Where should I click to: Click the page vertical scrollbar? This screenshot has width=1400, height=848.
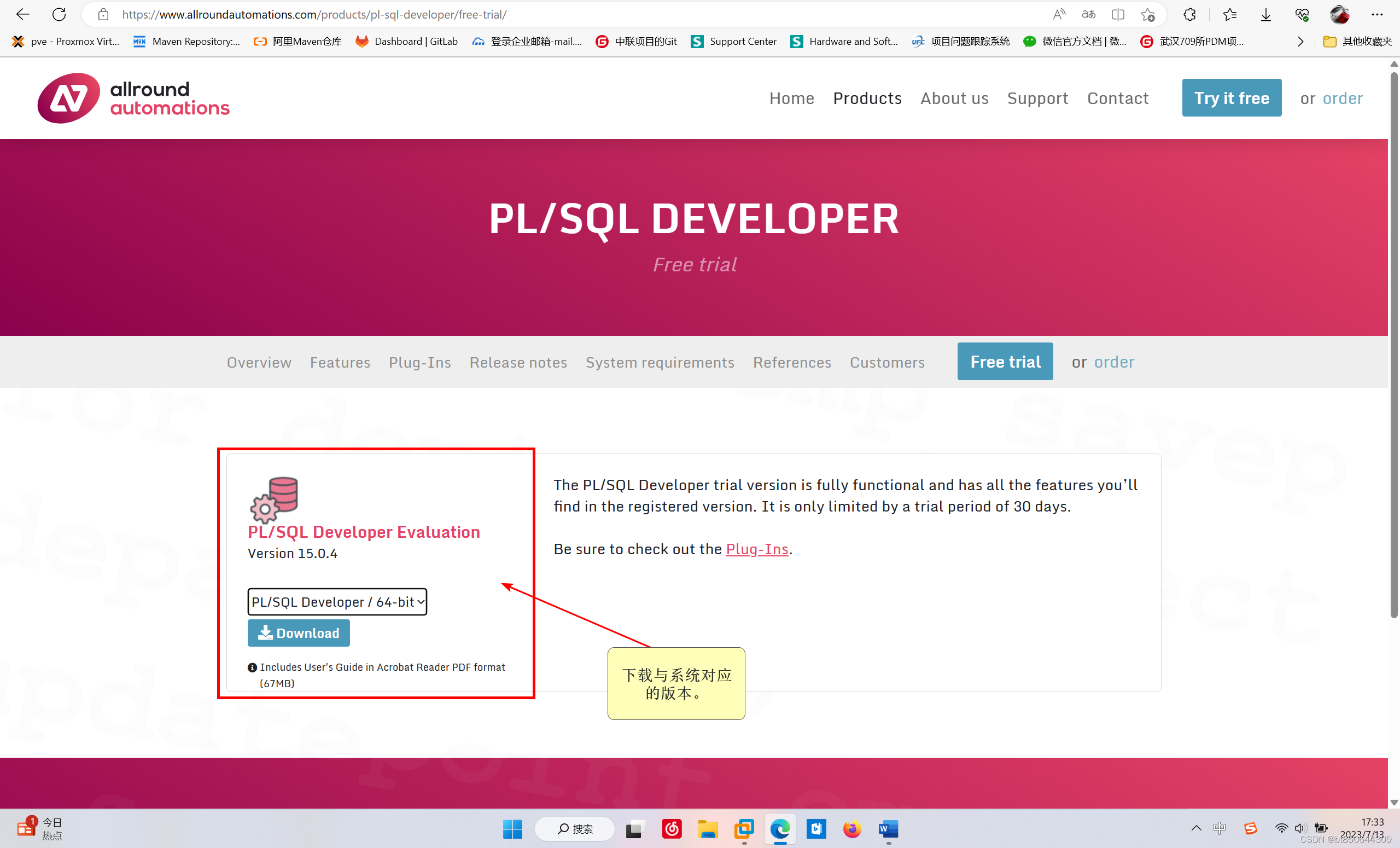point(1393,341)
